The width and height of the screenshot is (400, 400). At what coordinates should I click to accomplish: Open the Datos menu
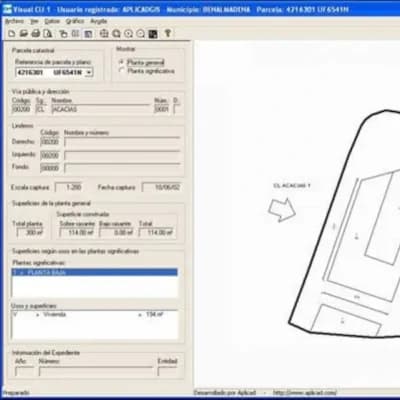pos(52,21)
